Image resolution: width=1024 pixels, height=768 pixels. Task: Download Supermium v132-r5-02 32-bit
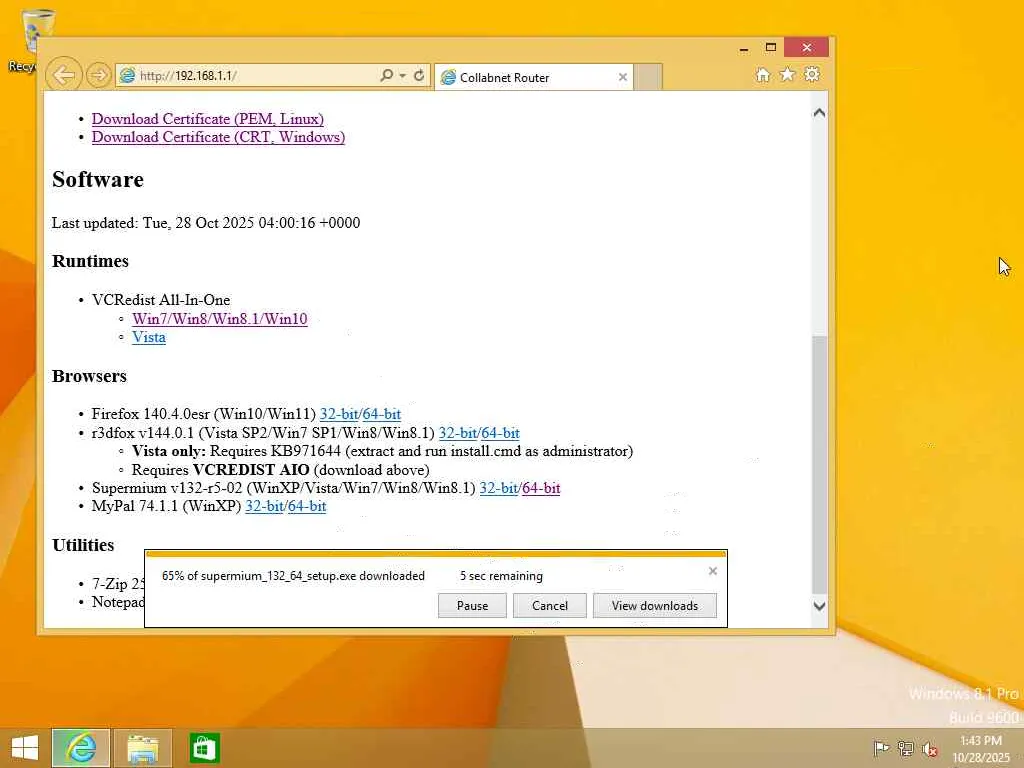click(x=498, y=488)
